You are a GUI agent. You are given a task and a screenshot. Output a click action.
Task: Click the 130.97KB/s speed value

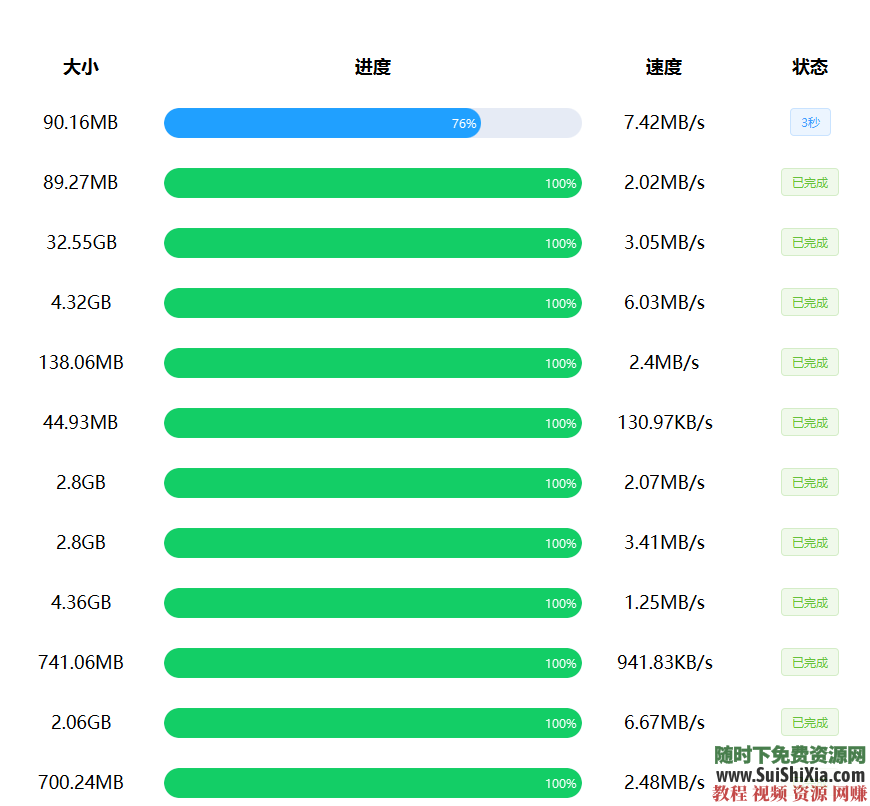pyautogui.click(x=663, y=422)
